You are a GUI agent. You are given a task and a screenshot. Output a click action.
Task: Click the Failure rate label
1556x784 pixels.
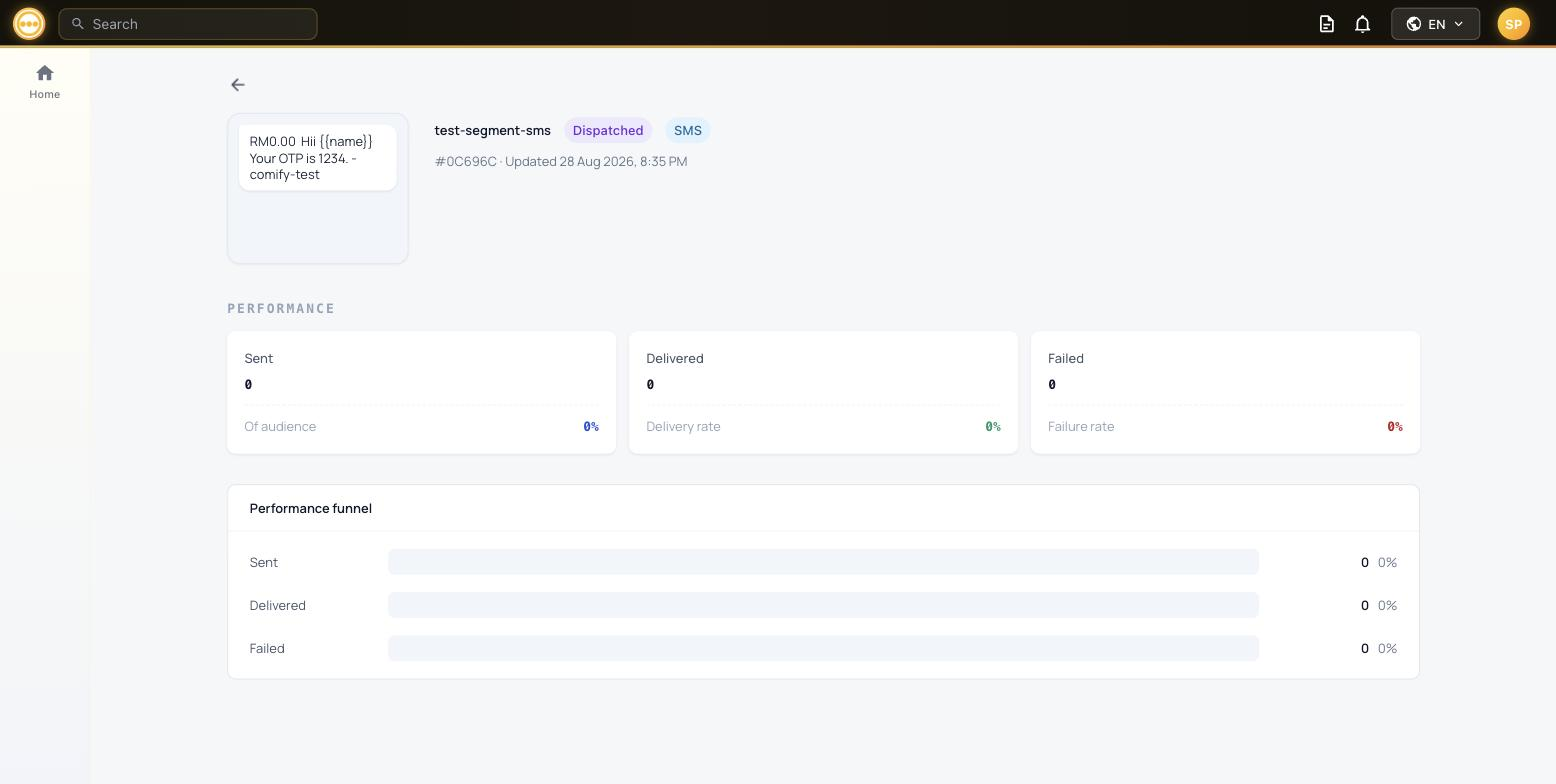(1081, 427)
